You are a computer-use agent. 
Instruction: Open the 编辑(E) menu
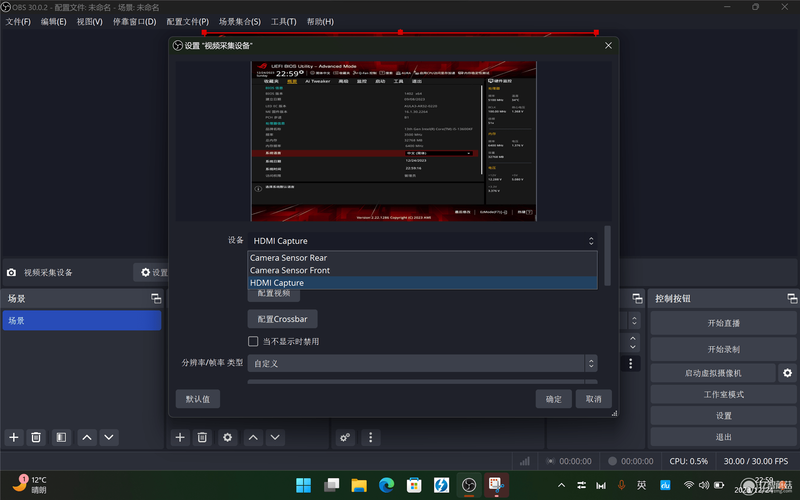(x=54, y=21)
